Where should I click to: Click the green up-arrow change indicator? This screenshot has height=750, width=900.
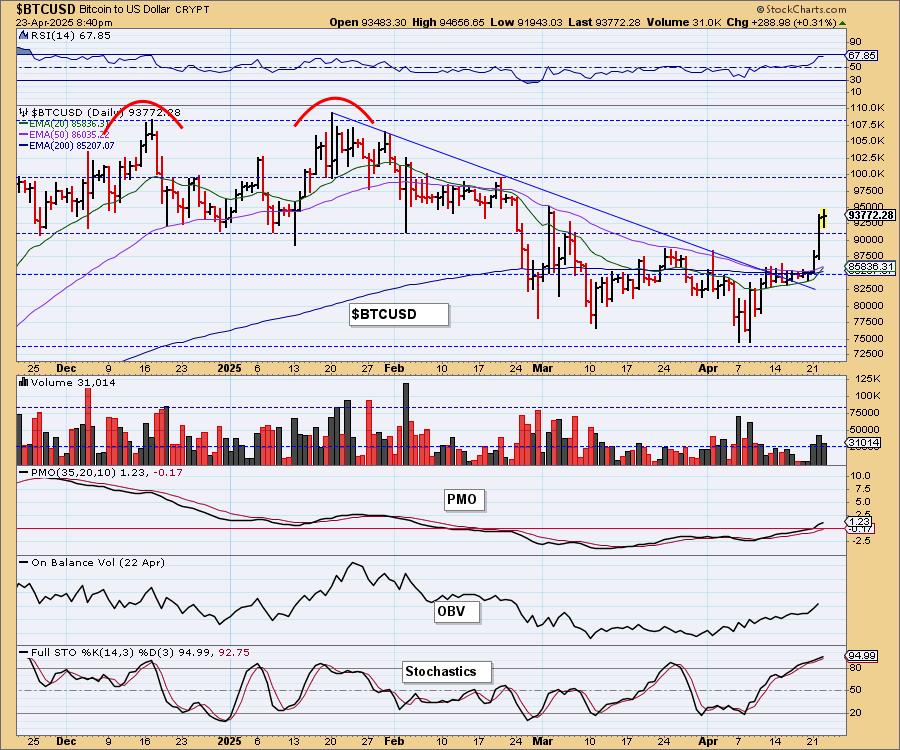click(x=842, y=23)
